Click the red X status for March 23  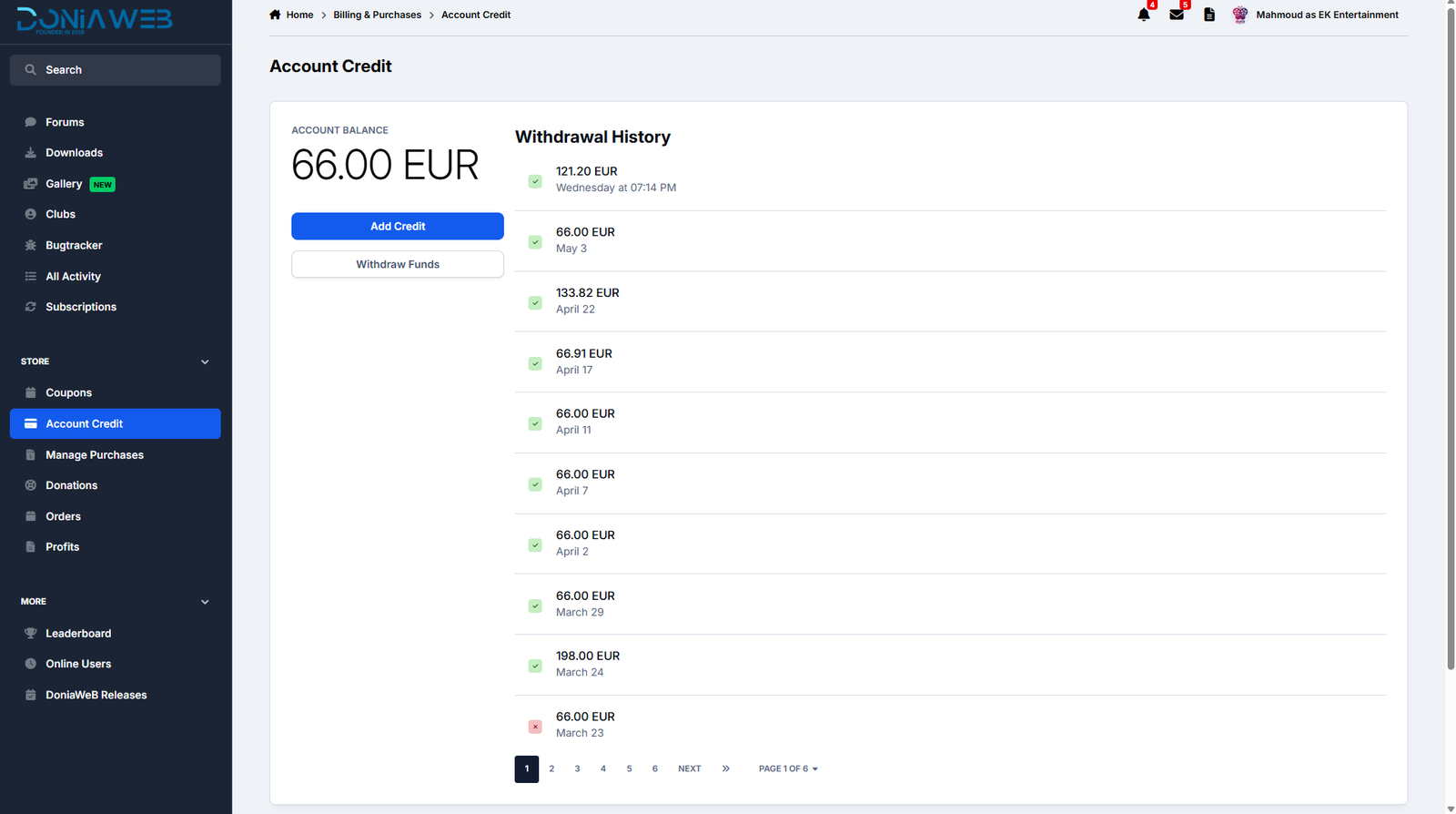pos(535,727)
